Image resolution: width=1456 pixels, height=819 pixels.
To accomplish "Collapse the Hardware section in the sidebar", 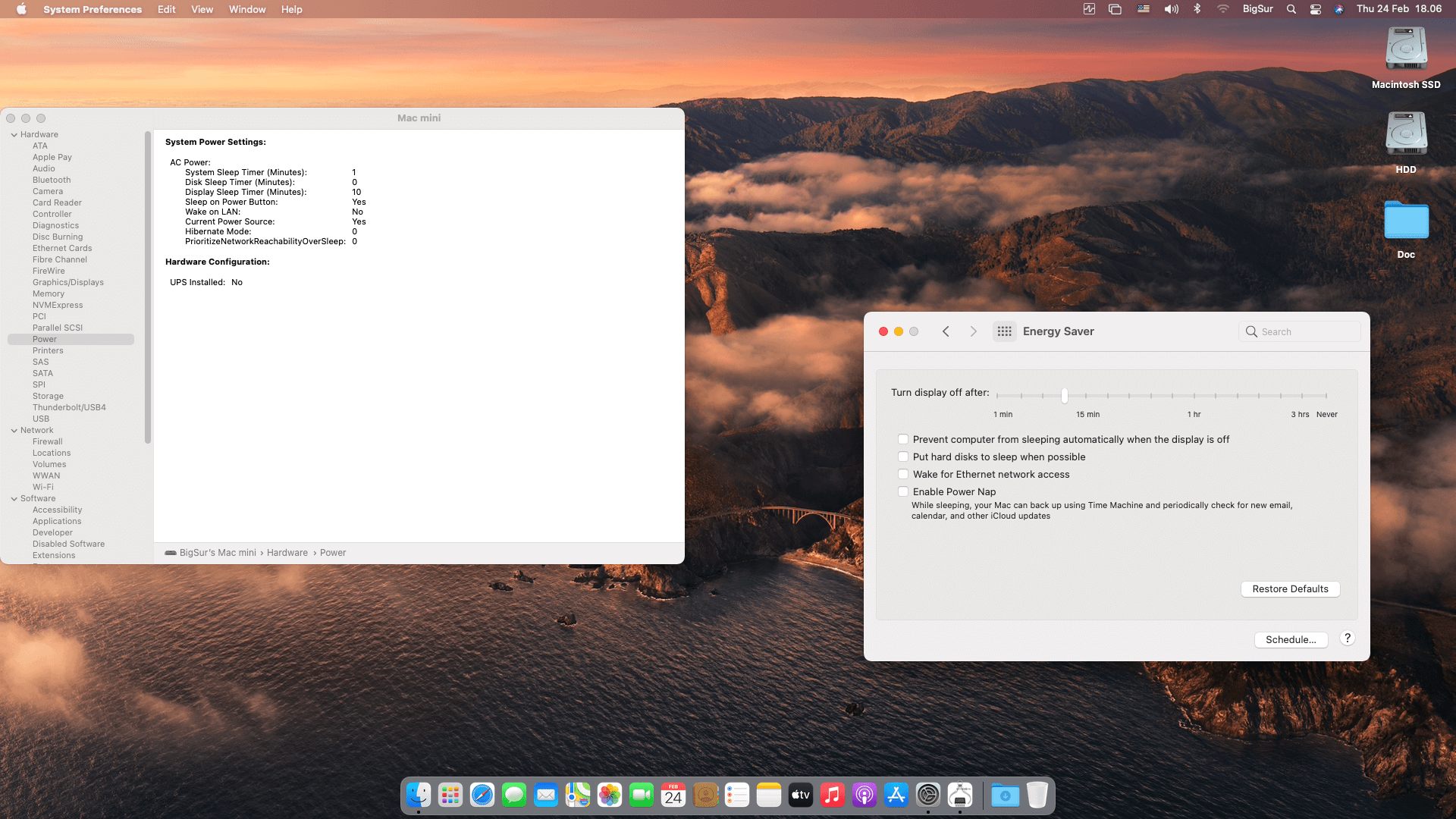I will pyautogui.click(x=14, y=135).
